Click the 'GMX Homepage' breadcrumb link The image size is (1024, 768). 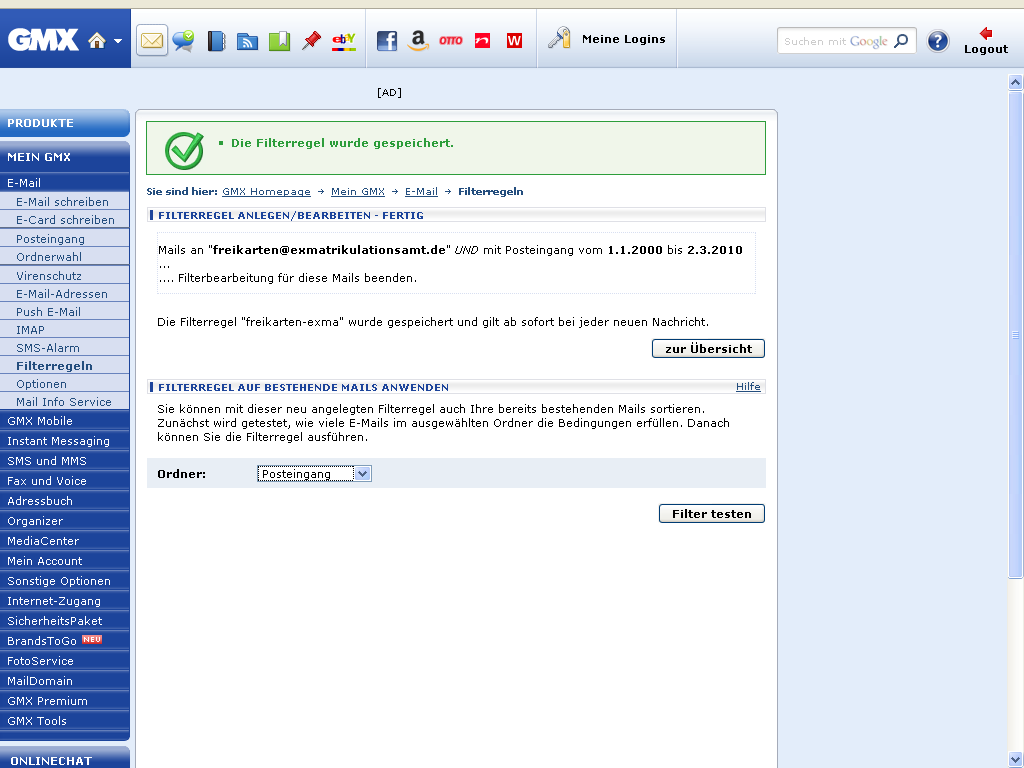pyautogui.click(x=266, y=191)
